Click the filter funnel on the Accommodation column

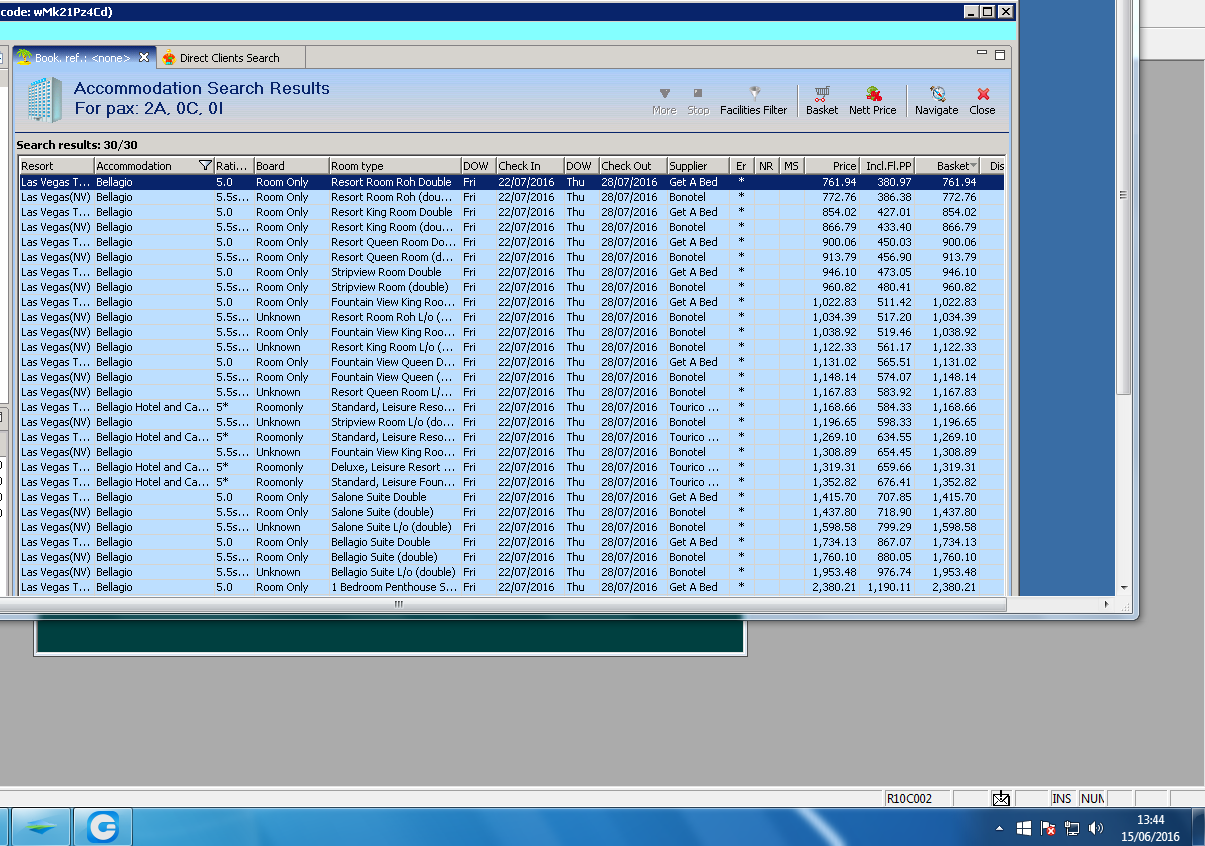[205, 166]
